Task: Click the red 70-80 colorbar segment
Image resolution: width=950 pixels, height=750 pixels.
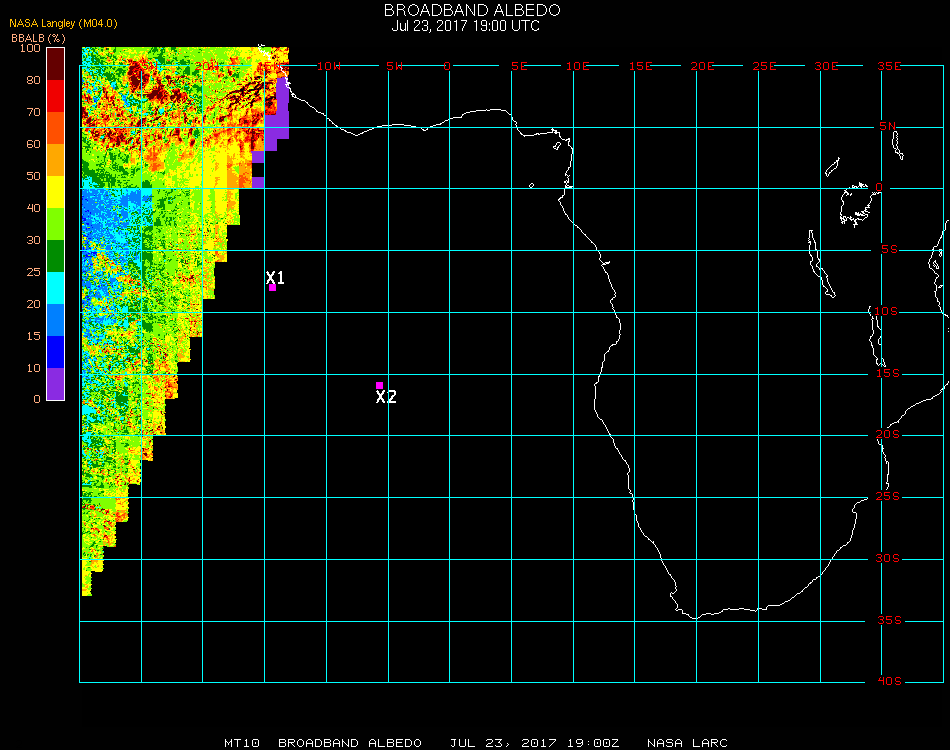Action: [x=56, y=96]
